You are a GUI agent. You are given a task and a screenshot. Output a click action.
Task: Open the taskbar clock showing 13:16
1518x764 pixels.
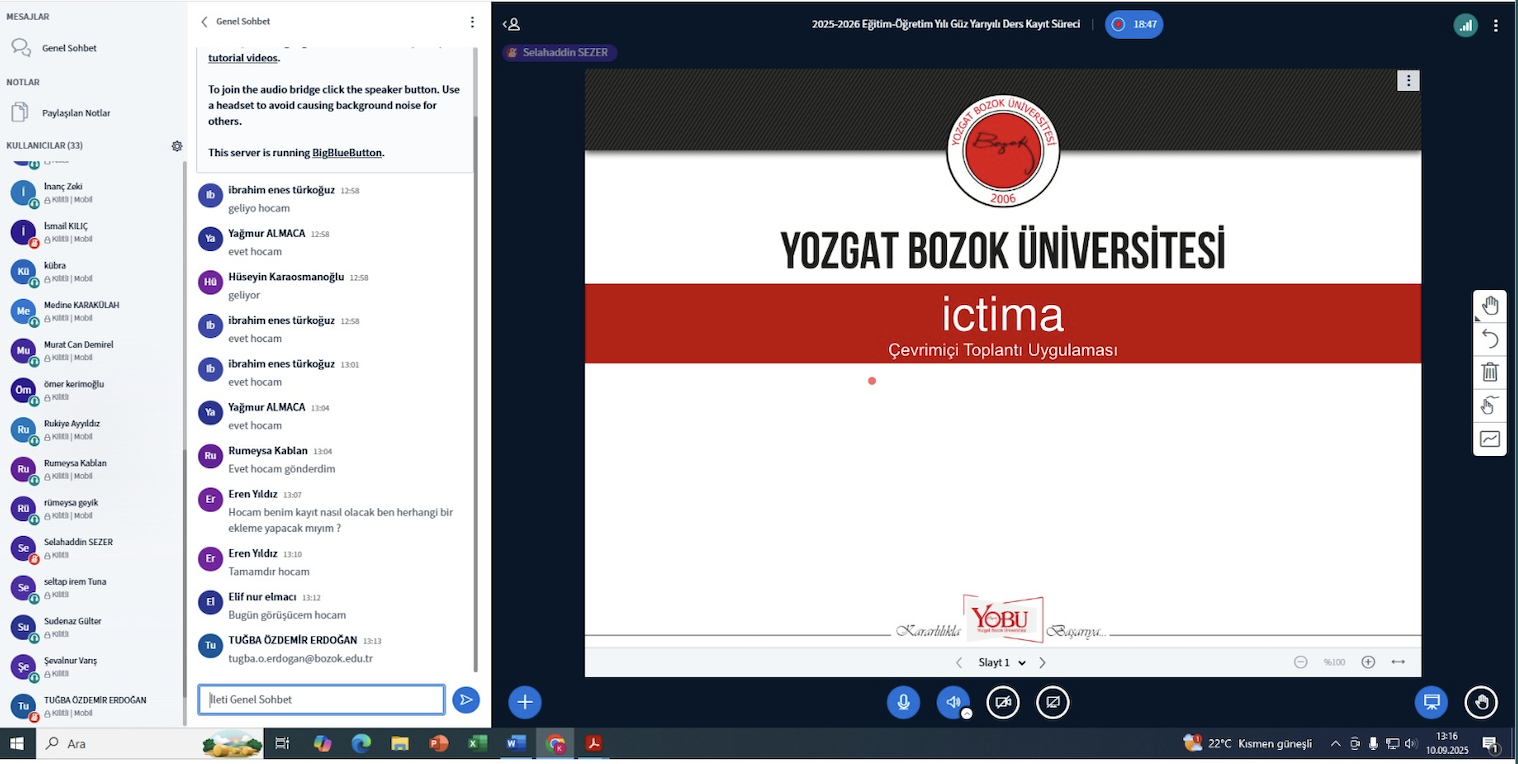coord(1446,743)
